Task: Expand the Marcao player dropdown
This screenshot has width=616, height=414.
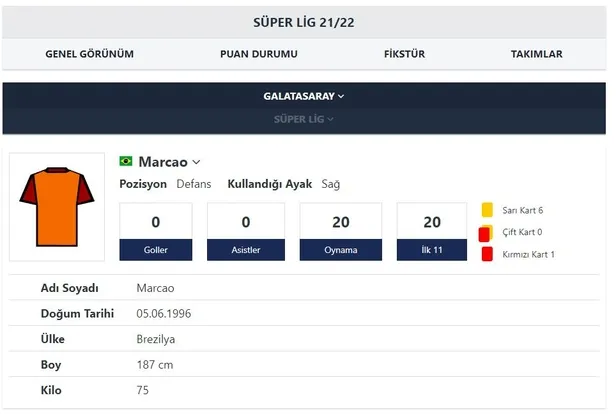Action: pyautogui.click(x=197, y=162)
